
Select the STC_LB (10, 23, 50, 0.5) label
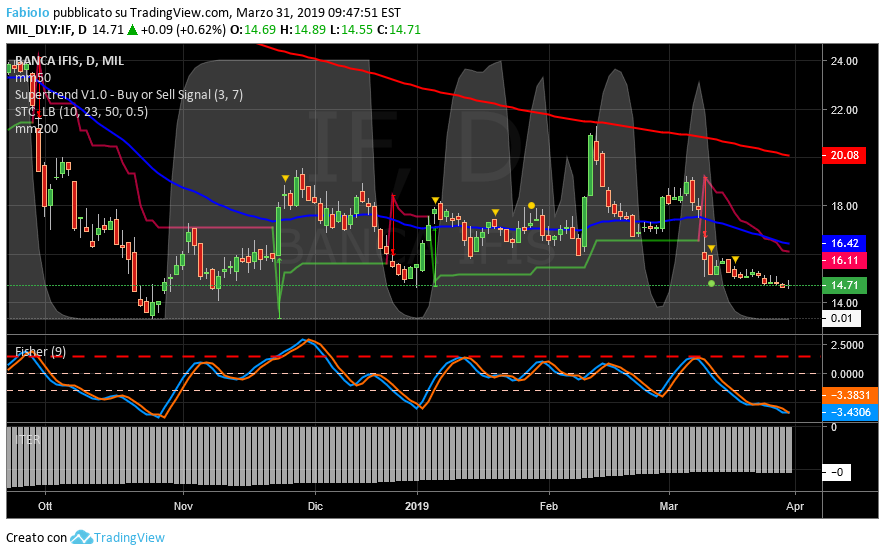tap(81, 112)
